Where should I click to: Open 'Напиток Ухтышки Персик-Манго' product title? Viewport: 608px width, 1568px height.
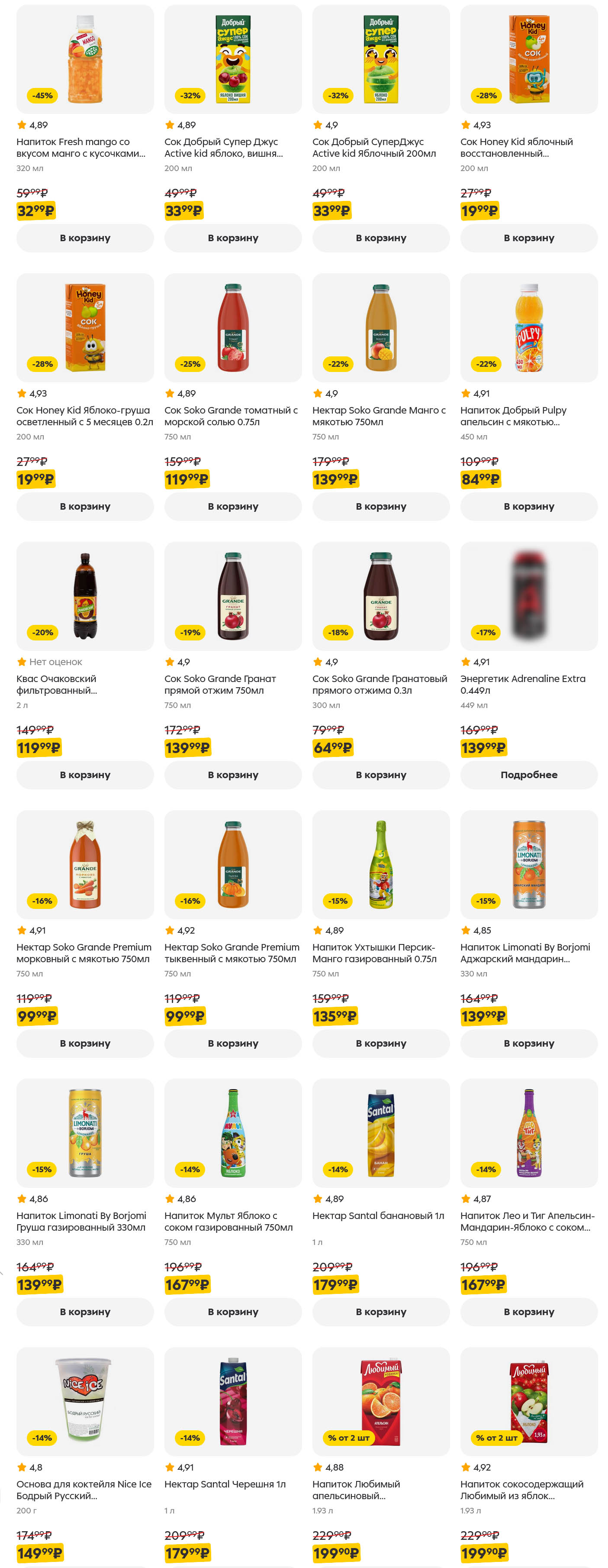374,953
